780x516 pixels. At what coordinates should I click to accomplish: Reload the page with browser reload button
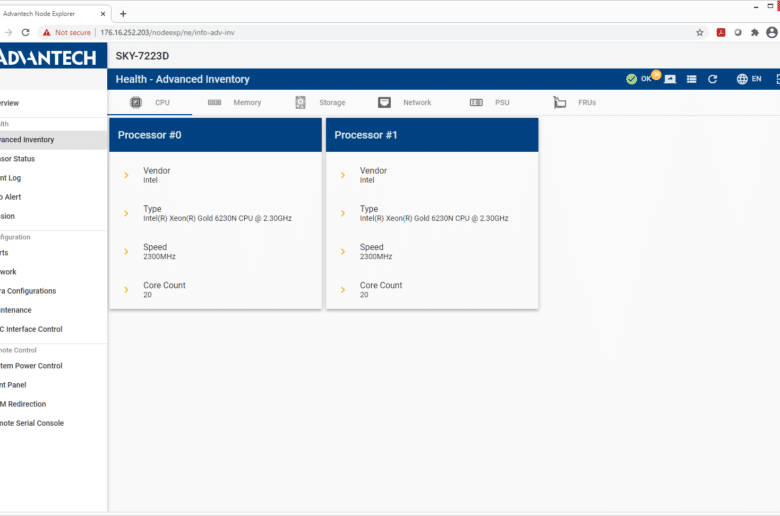tap(25, 32)
